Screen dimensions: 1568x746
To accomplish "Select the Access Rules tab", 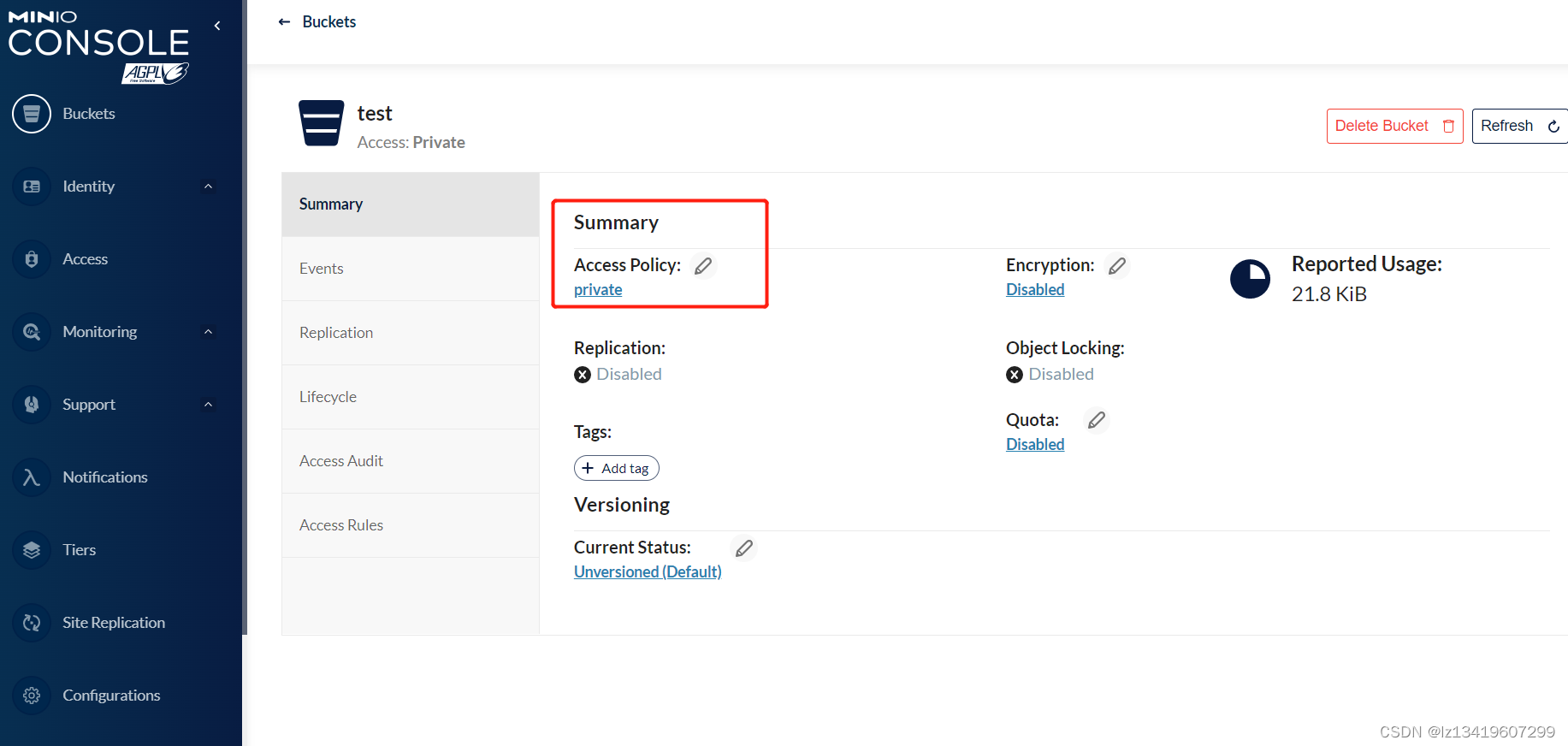I will tap(341, 525).
